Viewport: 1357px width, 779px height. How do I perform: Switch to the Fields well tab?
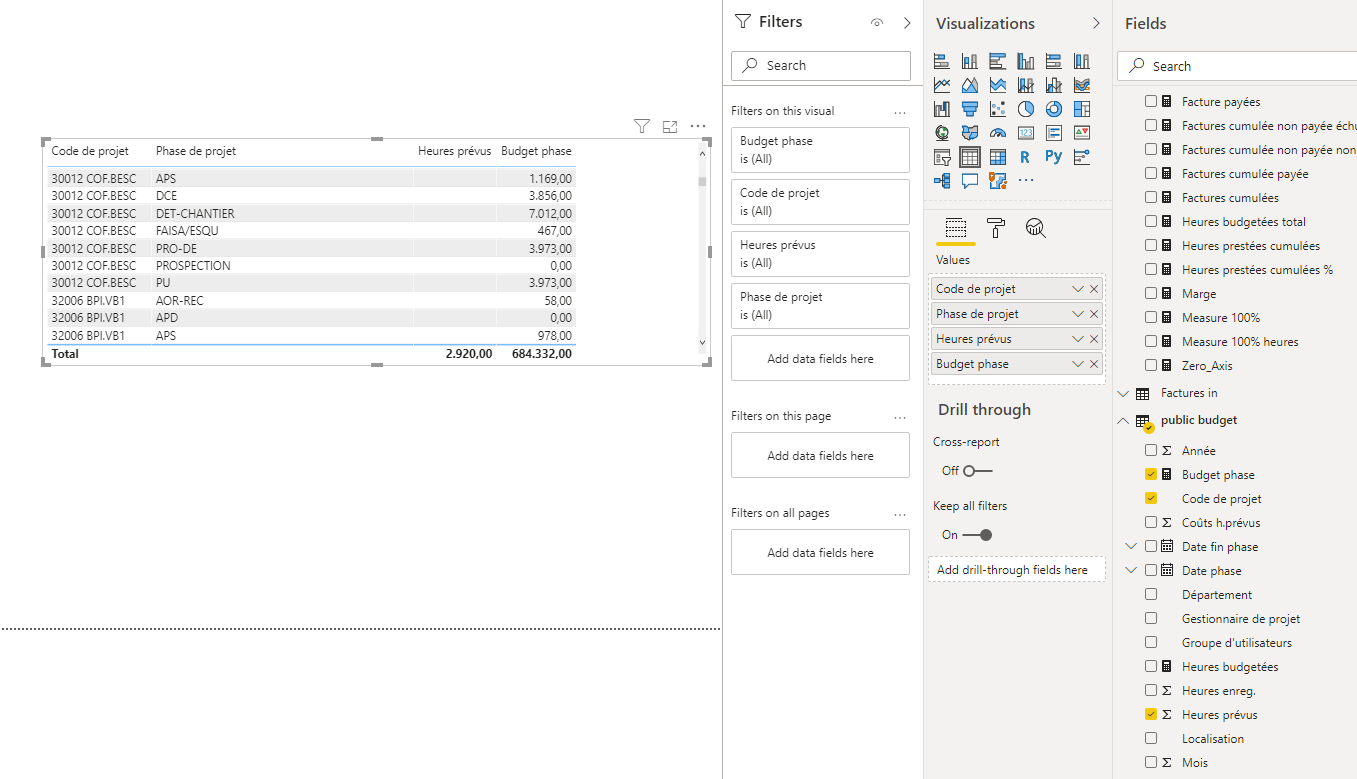[x=956, y=228]
